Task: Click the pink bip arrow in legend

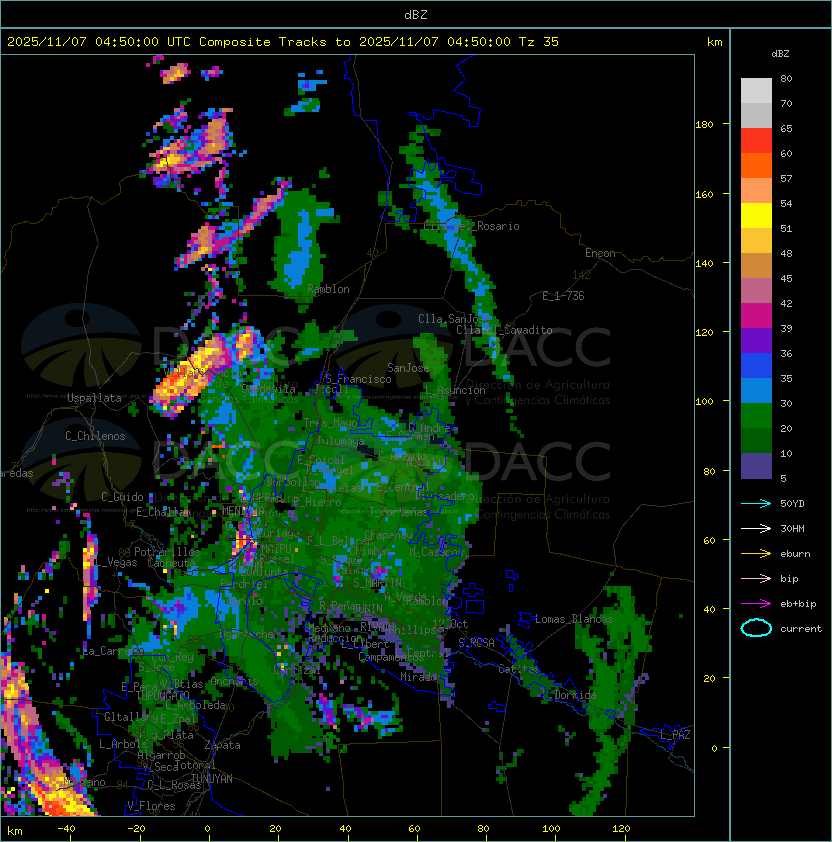Action: tap(756, 578)
